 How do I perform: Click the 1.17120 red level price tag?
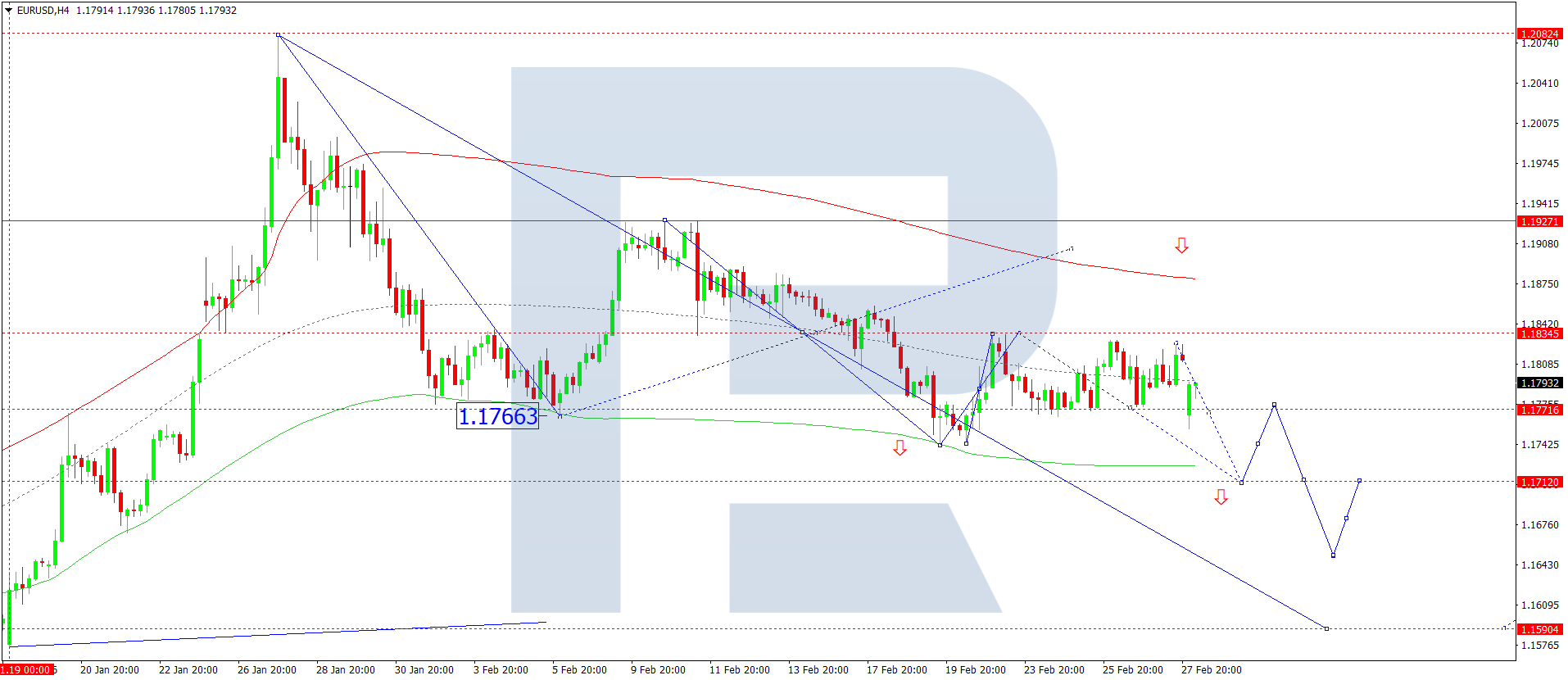tap(1539, 482)
